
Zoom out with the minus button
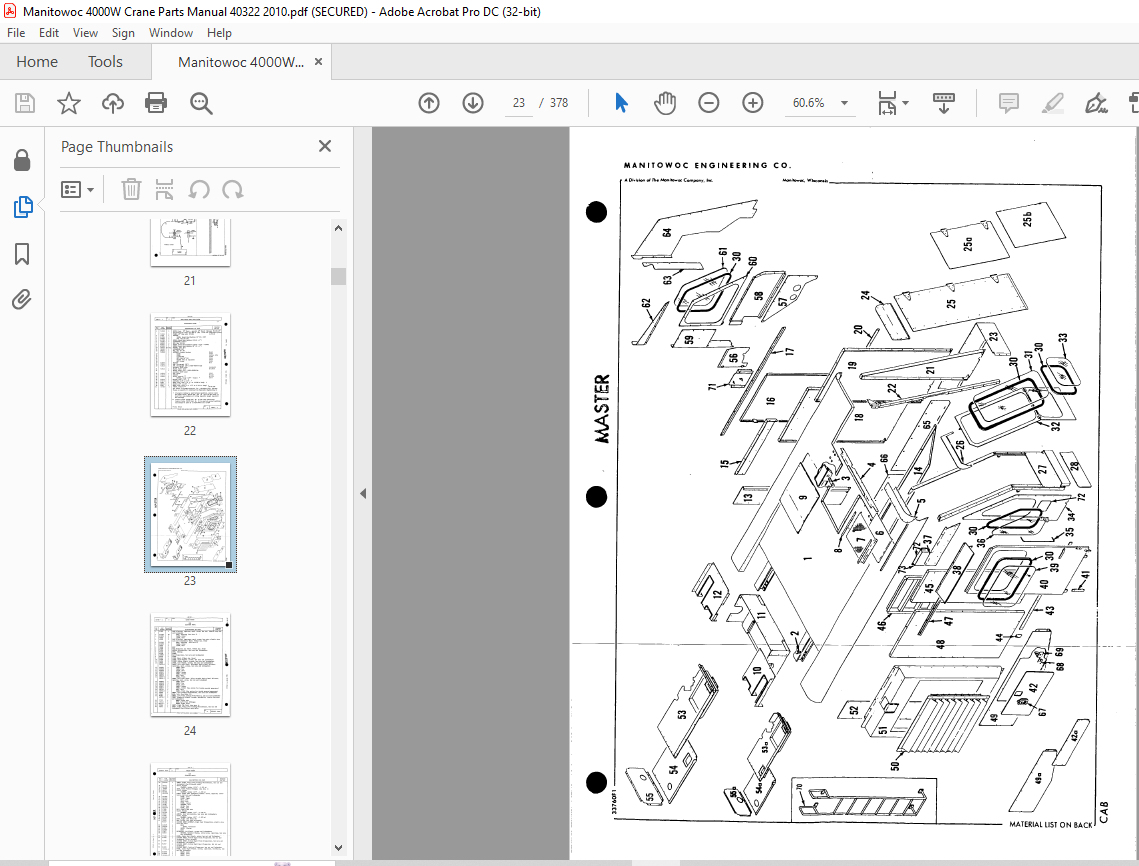coord(709,103)
